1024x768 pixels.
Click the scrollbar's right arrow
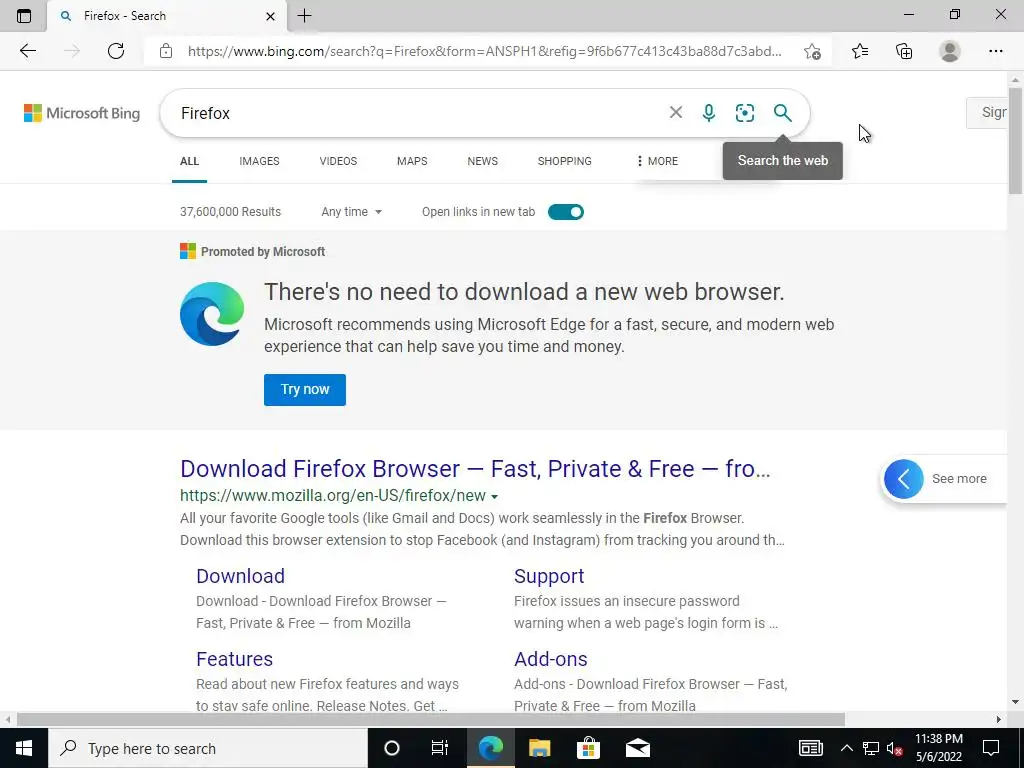click(999, 720)
